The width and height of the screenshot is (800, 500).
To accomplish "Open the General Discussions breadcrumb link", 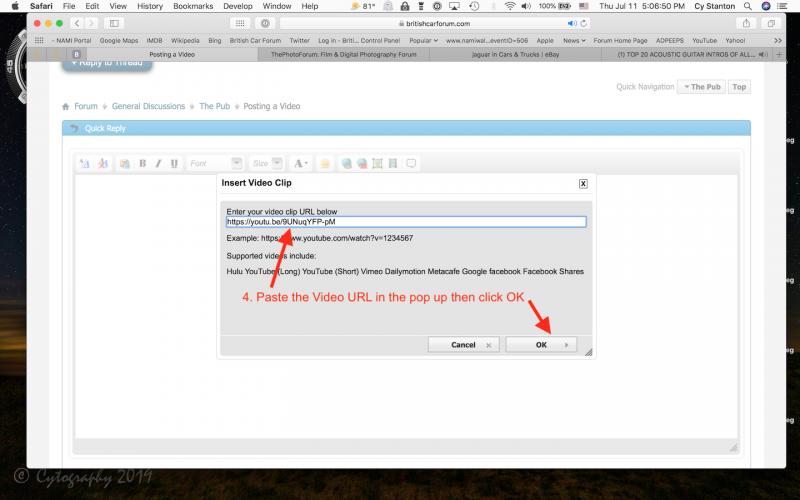I will [x=148, y=106].
